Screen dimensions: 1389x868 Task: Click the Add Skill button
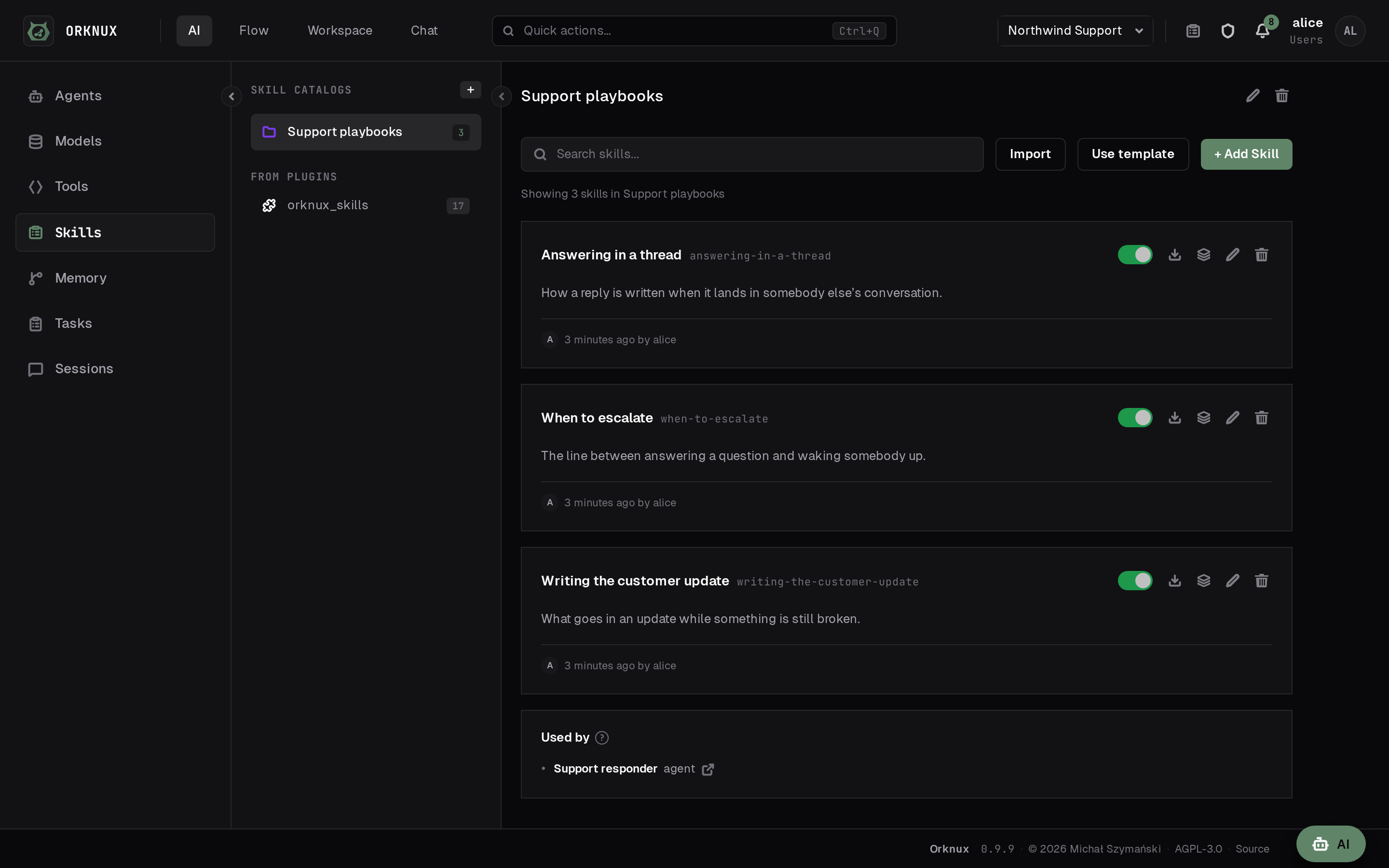tap(1246, 154)
